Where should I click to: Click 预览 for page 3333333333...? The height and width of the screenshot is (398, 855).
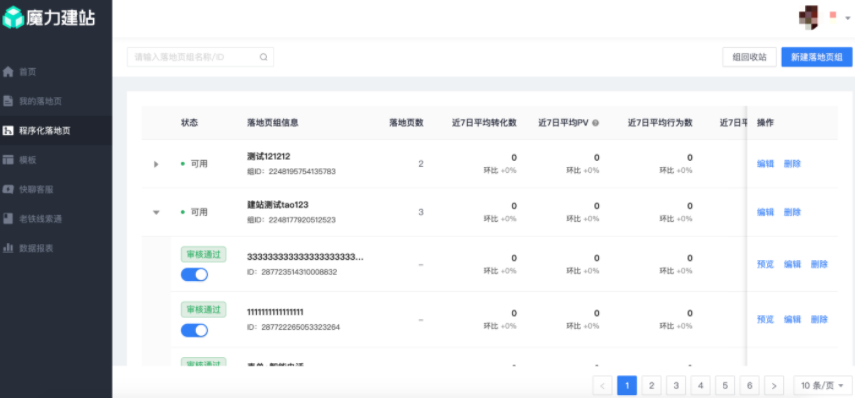(766, 264)
